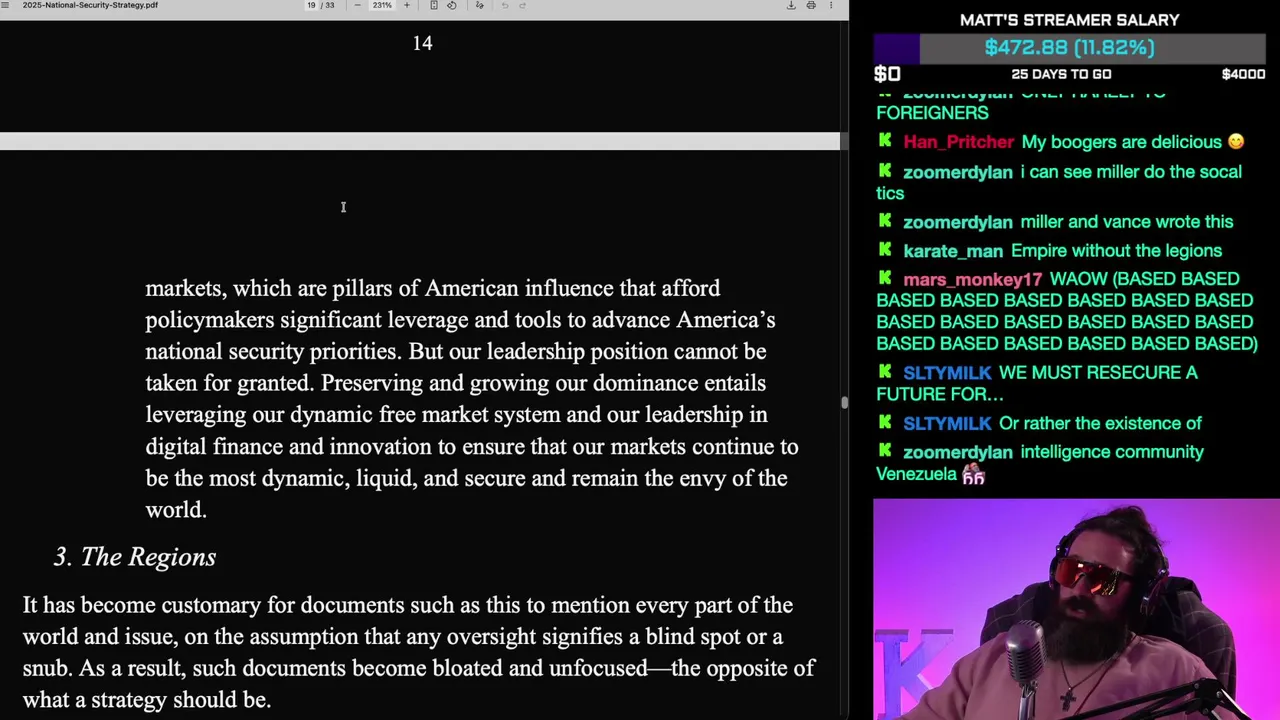Click the page number field showing 19
The width and height of the screenshot is (1280, 720).
tap(311, 5)
